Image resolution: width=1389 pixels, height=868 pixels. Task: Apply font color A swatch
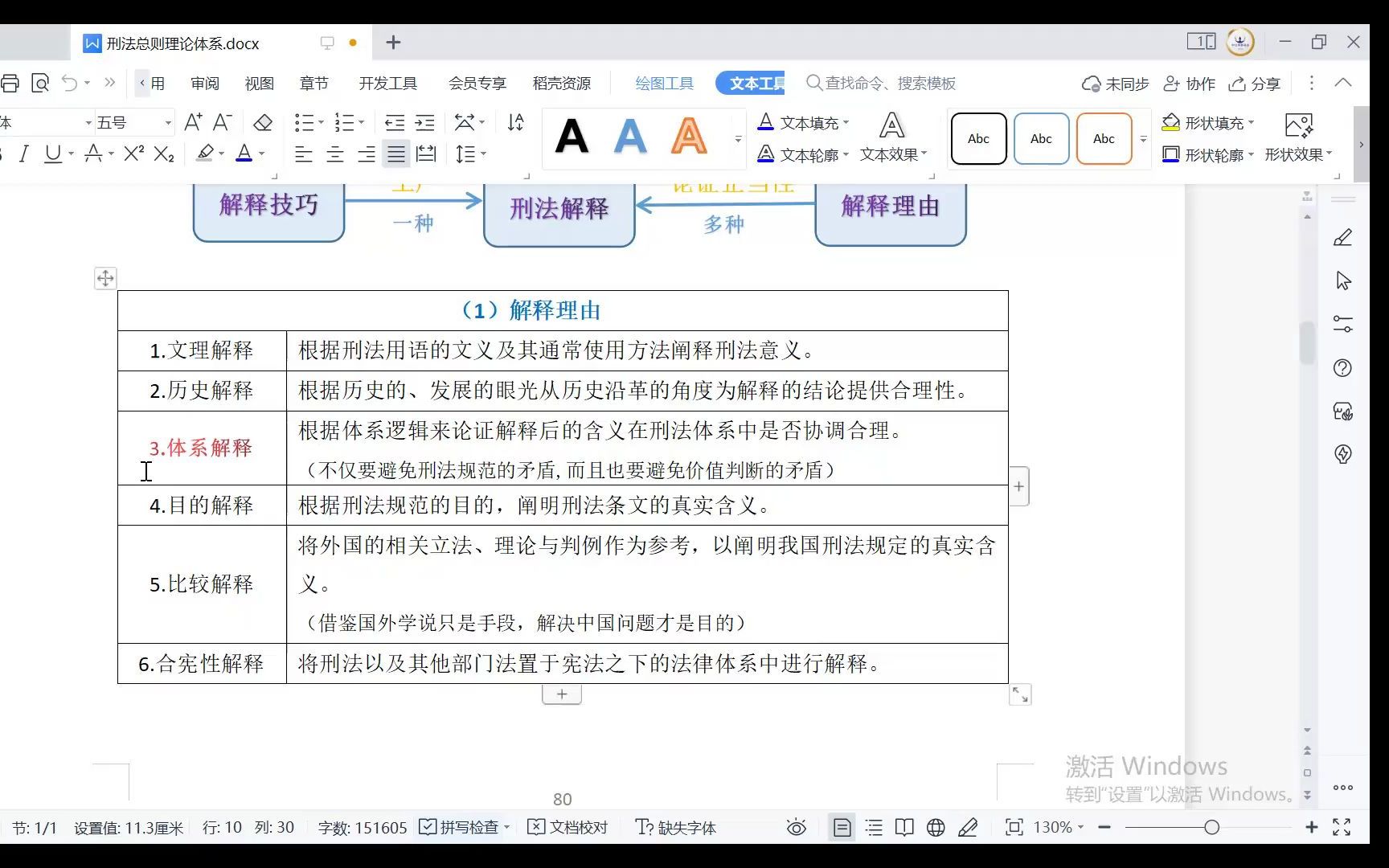coord(244,153)
